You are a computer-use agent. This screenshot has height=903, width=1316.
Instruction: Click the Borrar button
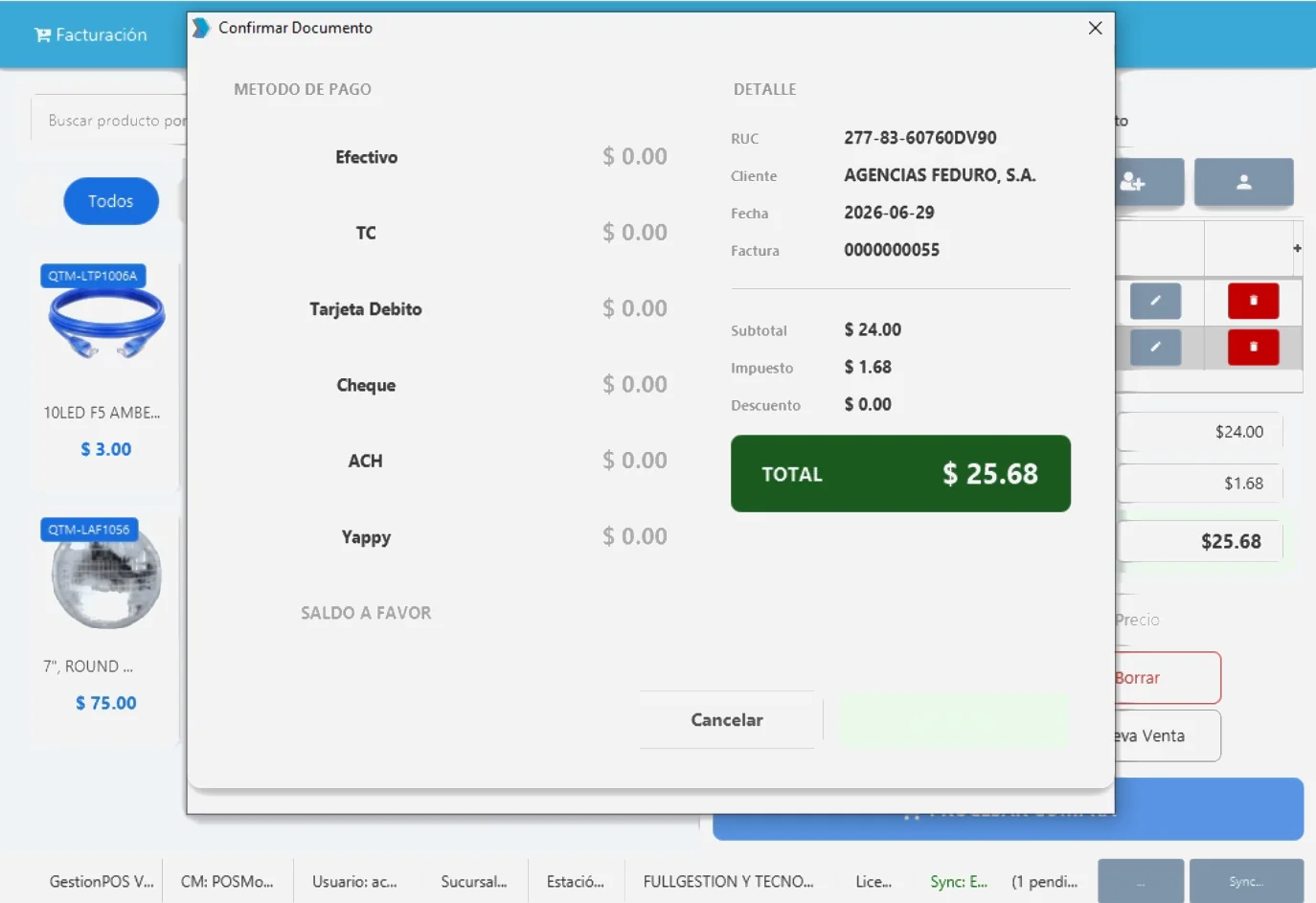[1168, 678]
